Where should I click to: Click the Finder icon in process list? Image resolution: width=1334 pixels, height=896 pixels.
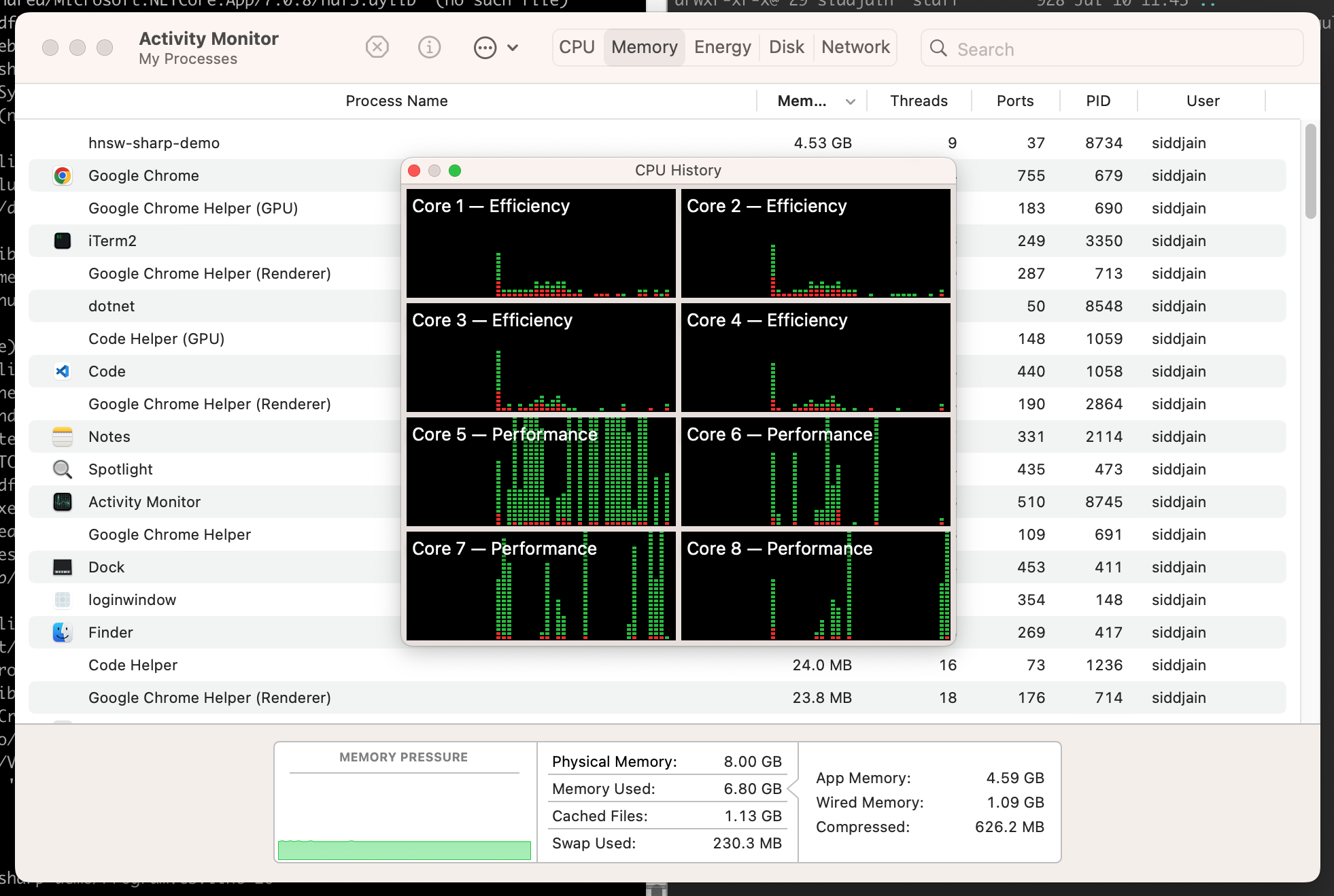point(63,632)
